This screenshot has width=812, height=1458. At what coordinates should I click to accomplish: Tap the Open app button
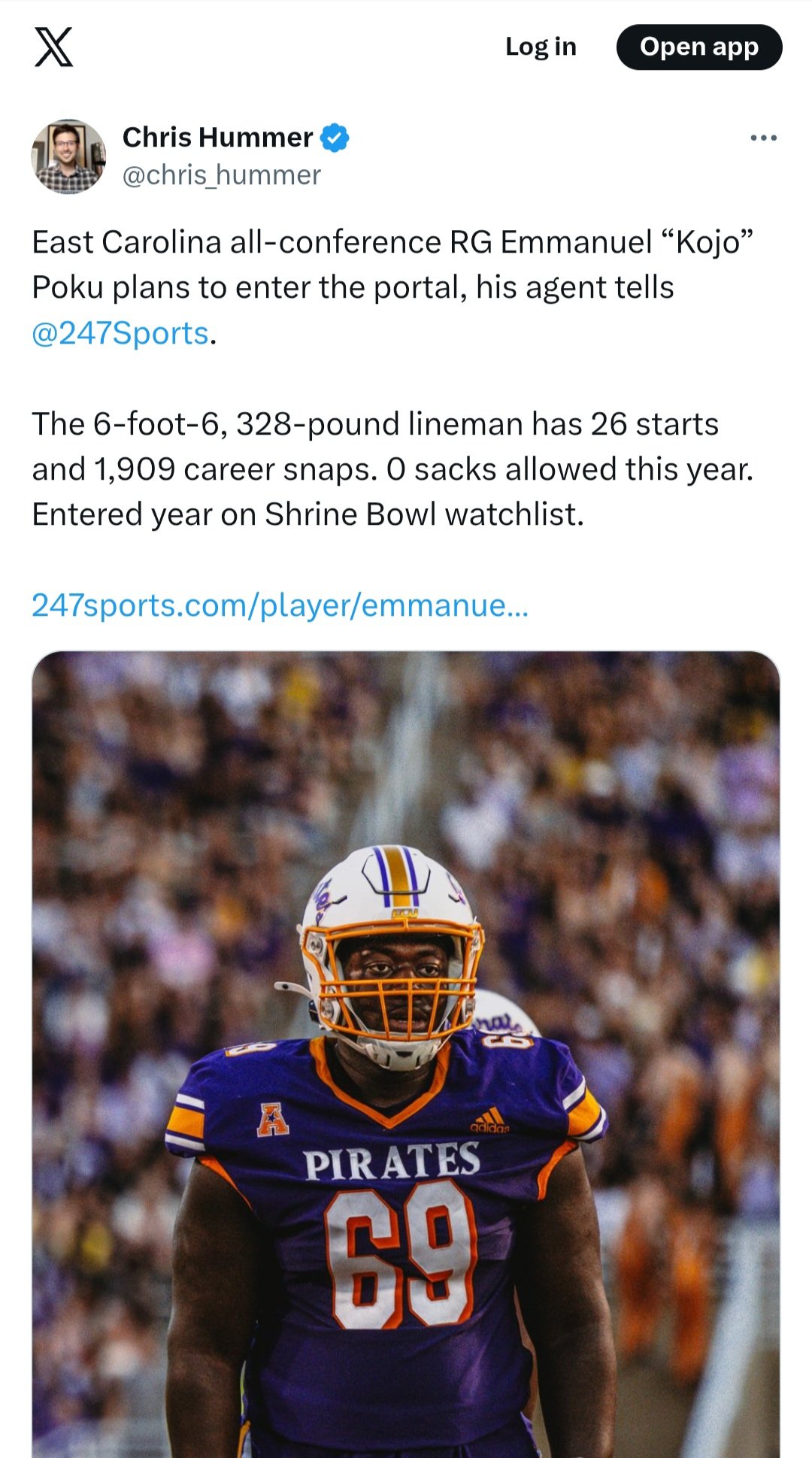coord(698,47)
